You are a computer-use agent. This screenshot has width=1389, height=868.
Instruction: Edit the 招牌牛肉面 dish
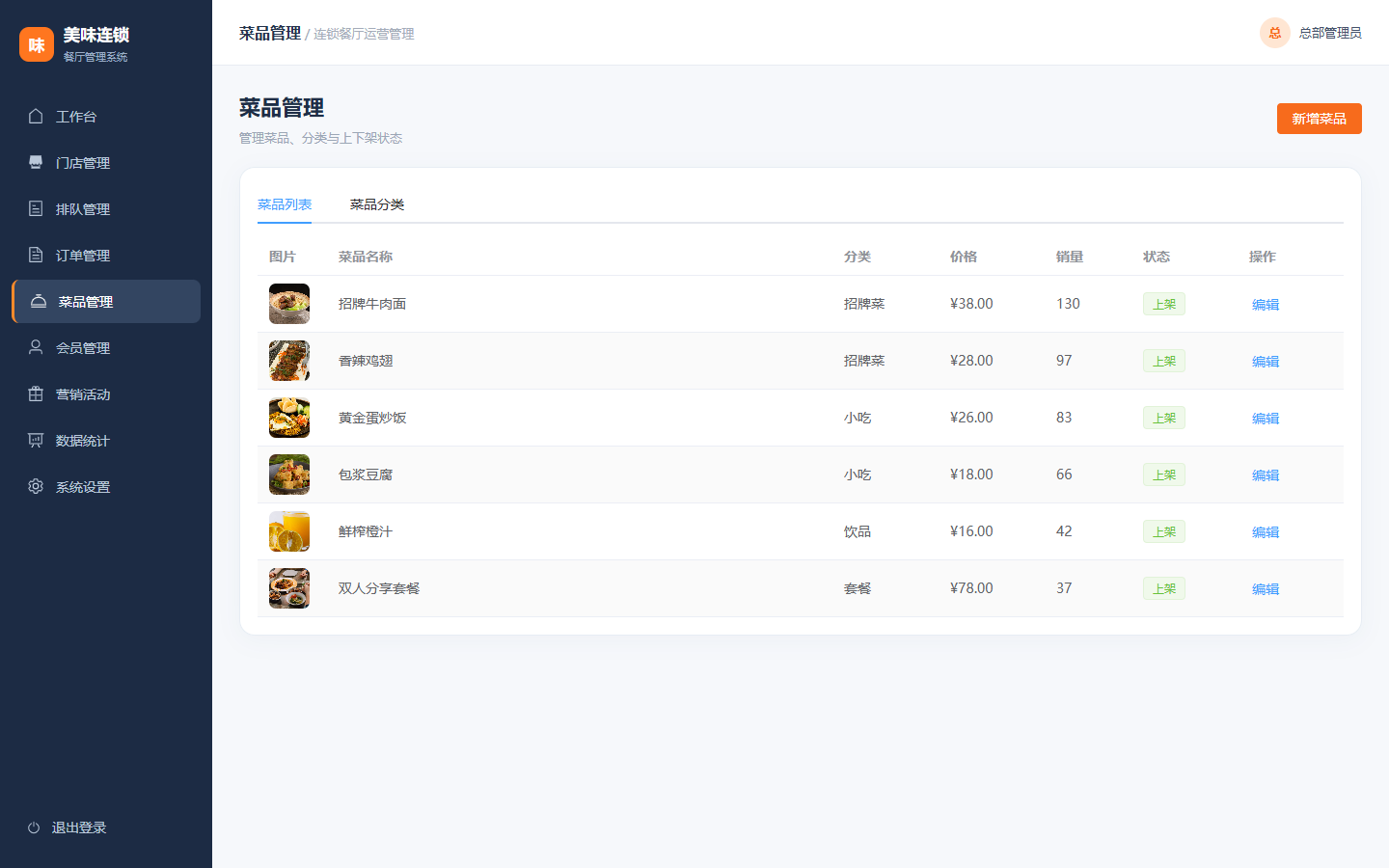pos(1266,305)
